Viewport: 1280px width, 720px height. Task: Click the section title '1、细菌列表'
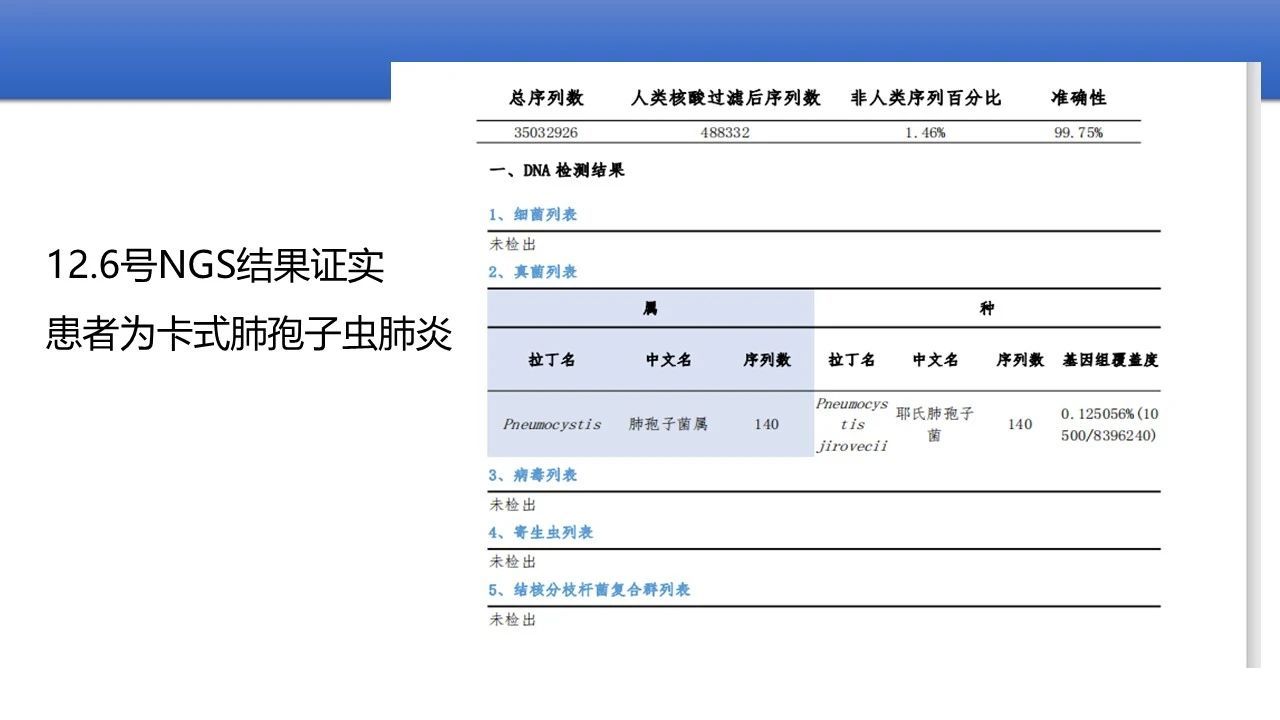pyautogui.click(x=533, y=215)
